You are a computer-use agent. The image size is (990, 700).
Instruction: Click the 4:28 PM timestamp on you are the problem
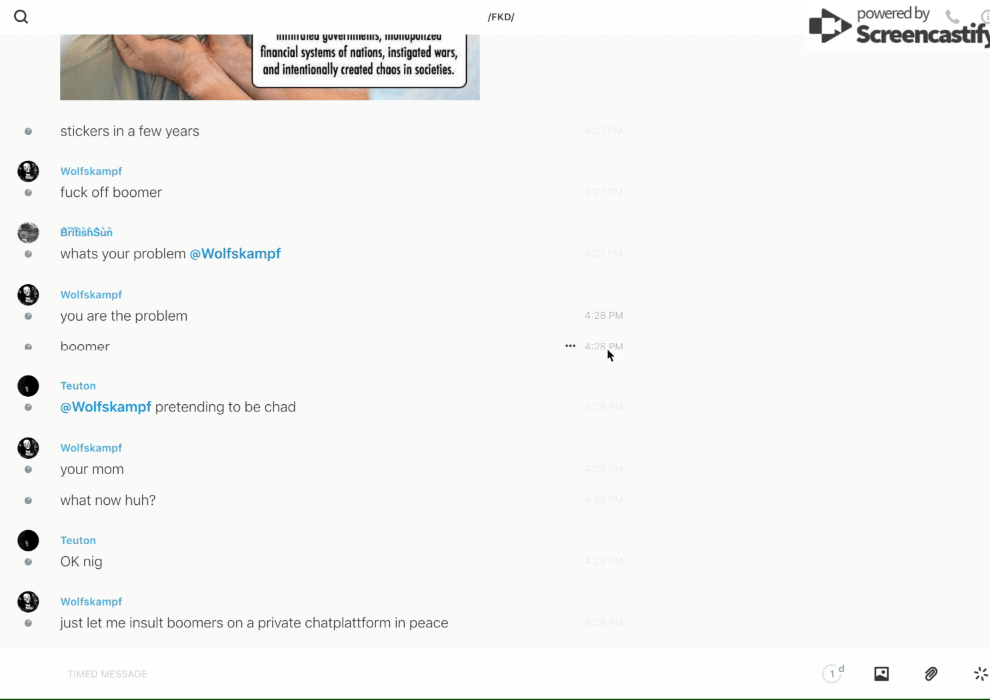coord(604,316)
